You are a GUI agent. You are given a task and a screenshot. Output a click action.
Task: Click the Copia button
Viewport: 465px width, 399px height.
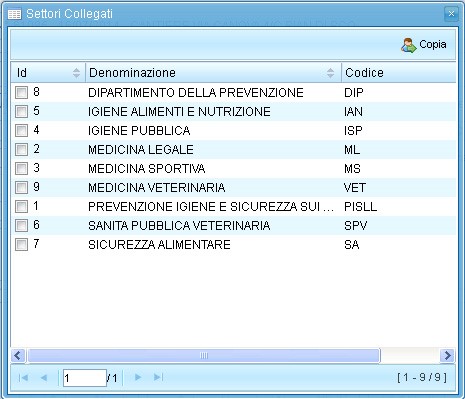[424, 45]
